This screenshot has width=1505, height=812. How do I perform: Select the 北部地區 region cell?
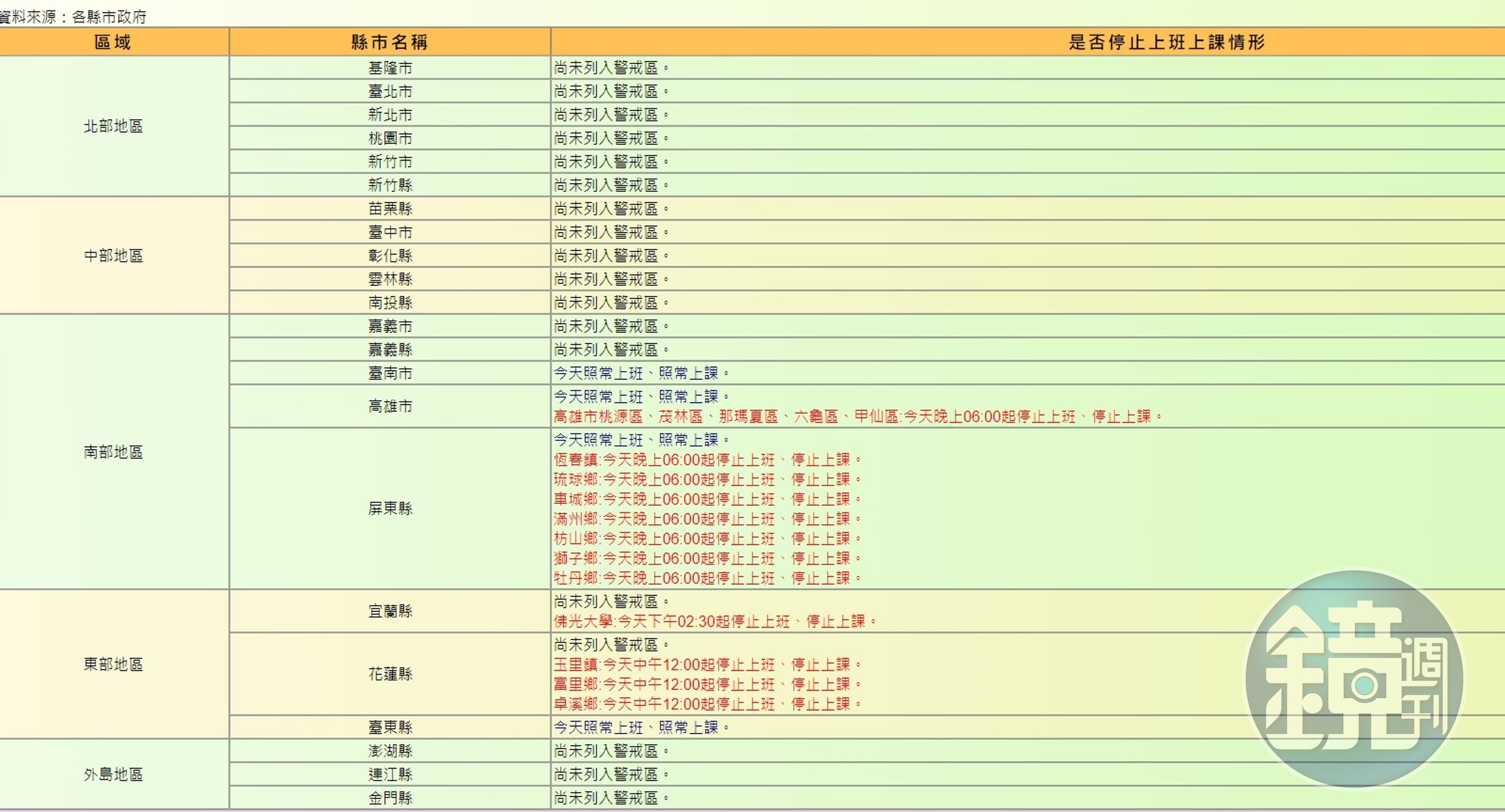click(114, 126)
